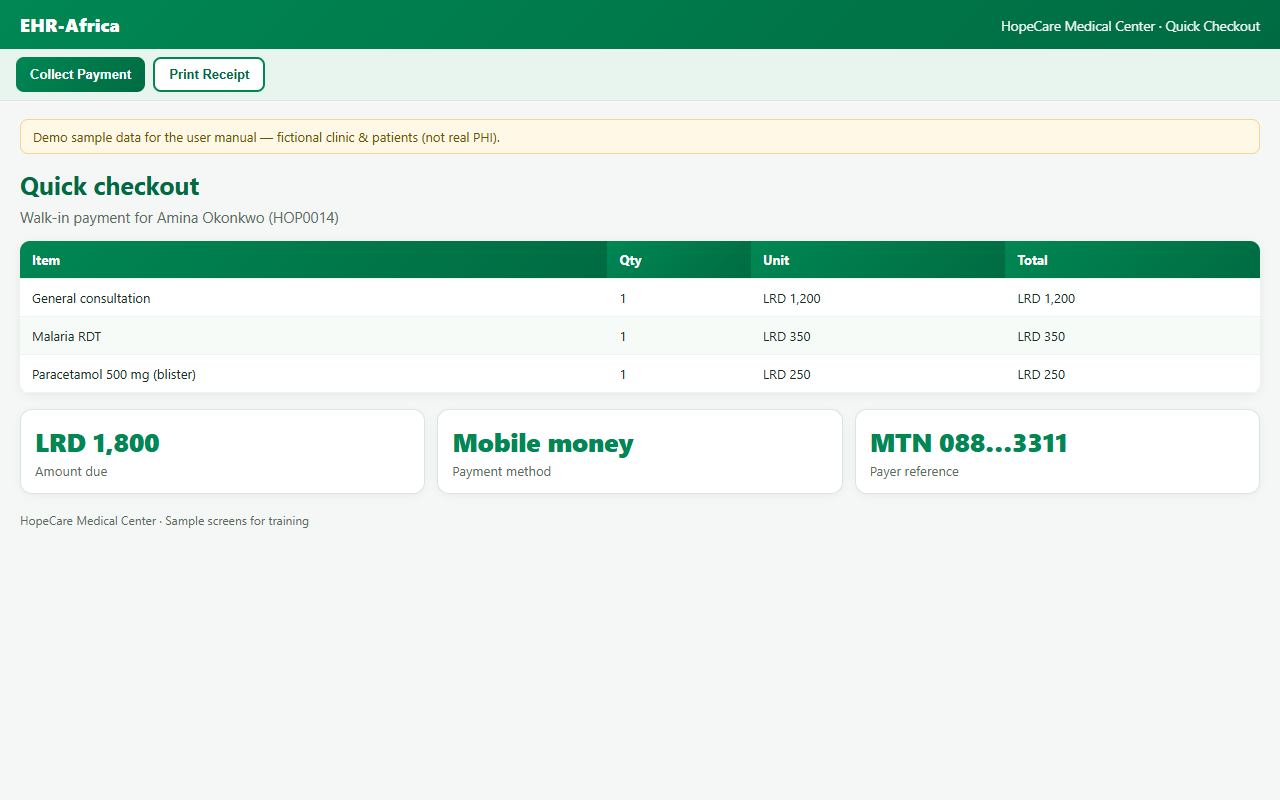Select the total for General consultation
This screenshot has width=1280, height=800.
point(1046,298)
